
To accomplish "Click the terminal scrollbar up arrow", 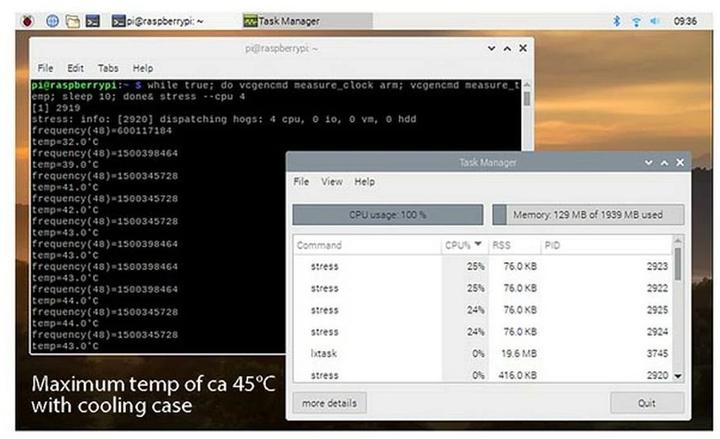I will pyautogui.click(x=527, y=84).
